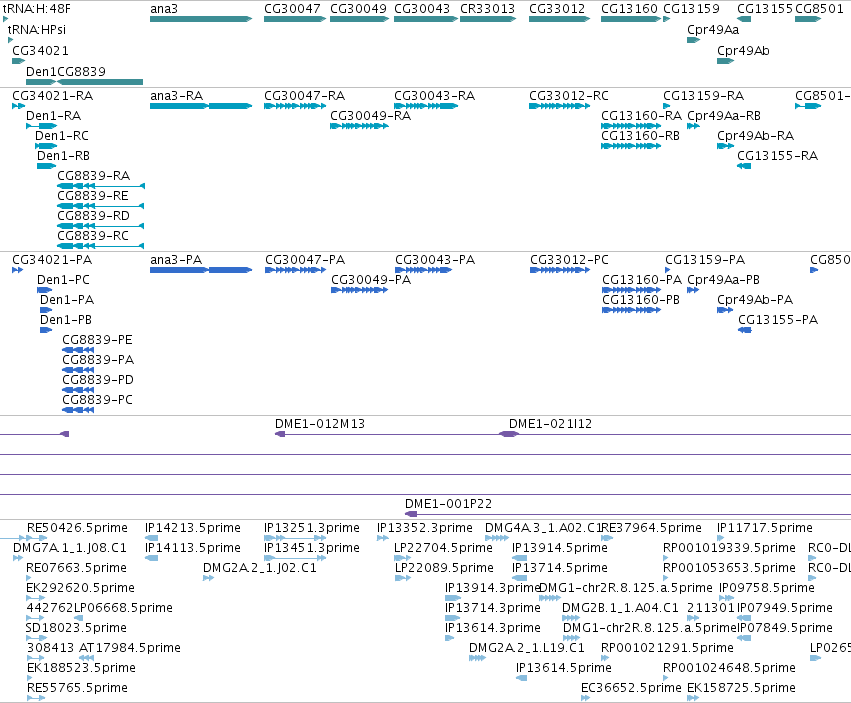Select the ana3-RA transcript glyph
This screenshot has width=851, height=703.
tap(201, 106)
